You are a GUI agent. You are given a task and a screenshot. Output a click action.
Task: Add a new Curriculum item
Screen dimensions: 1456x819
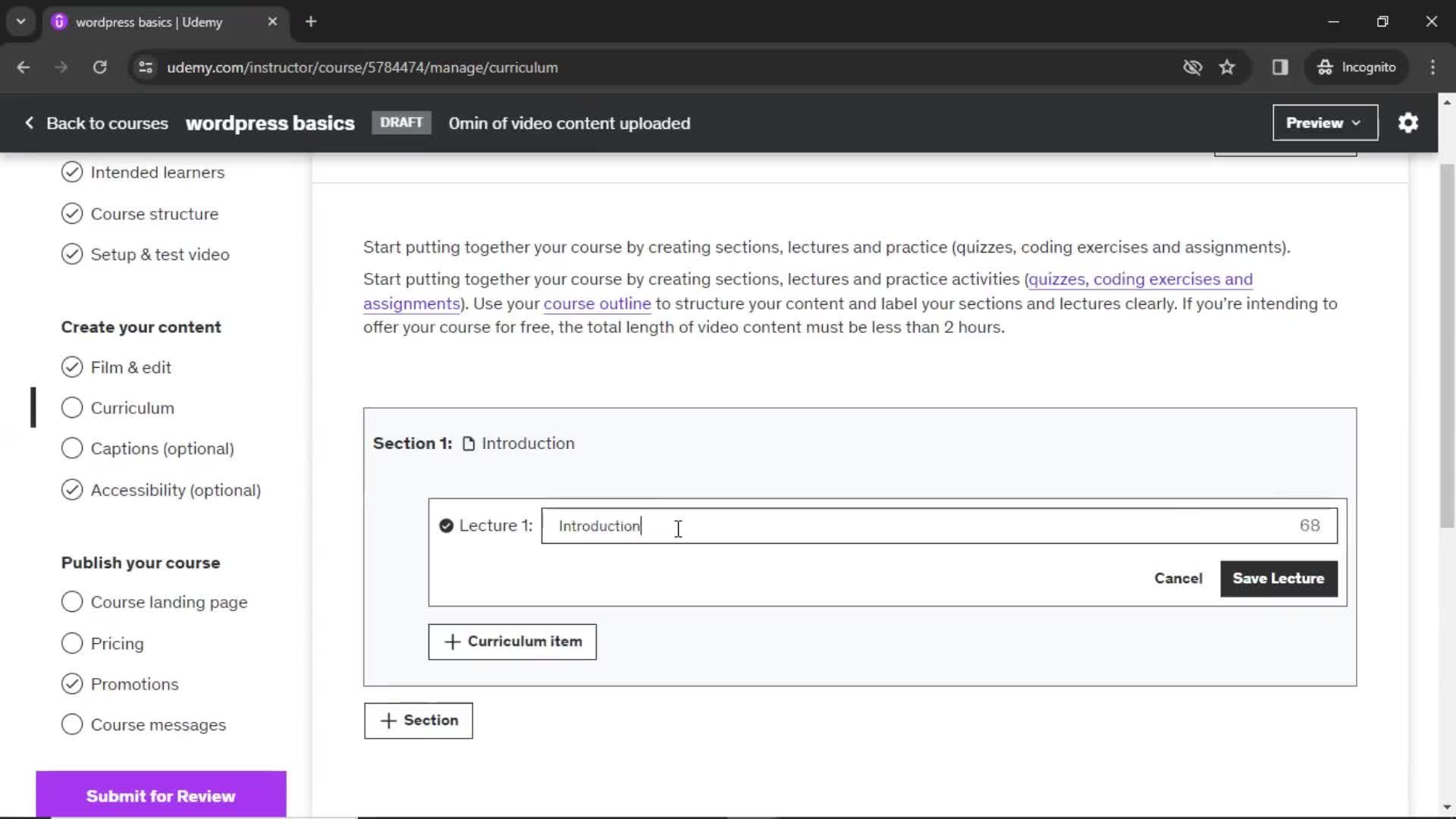[x=512, y=642]
